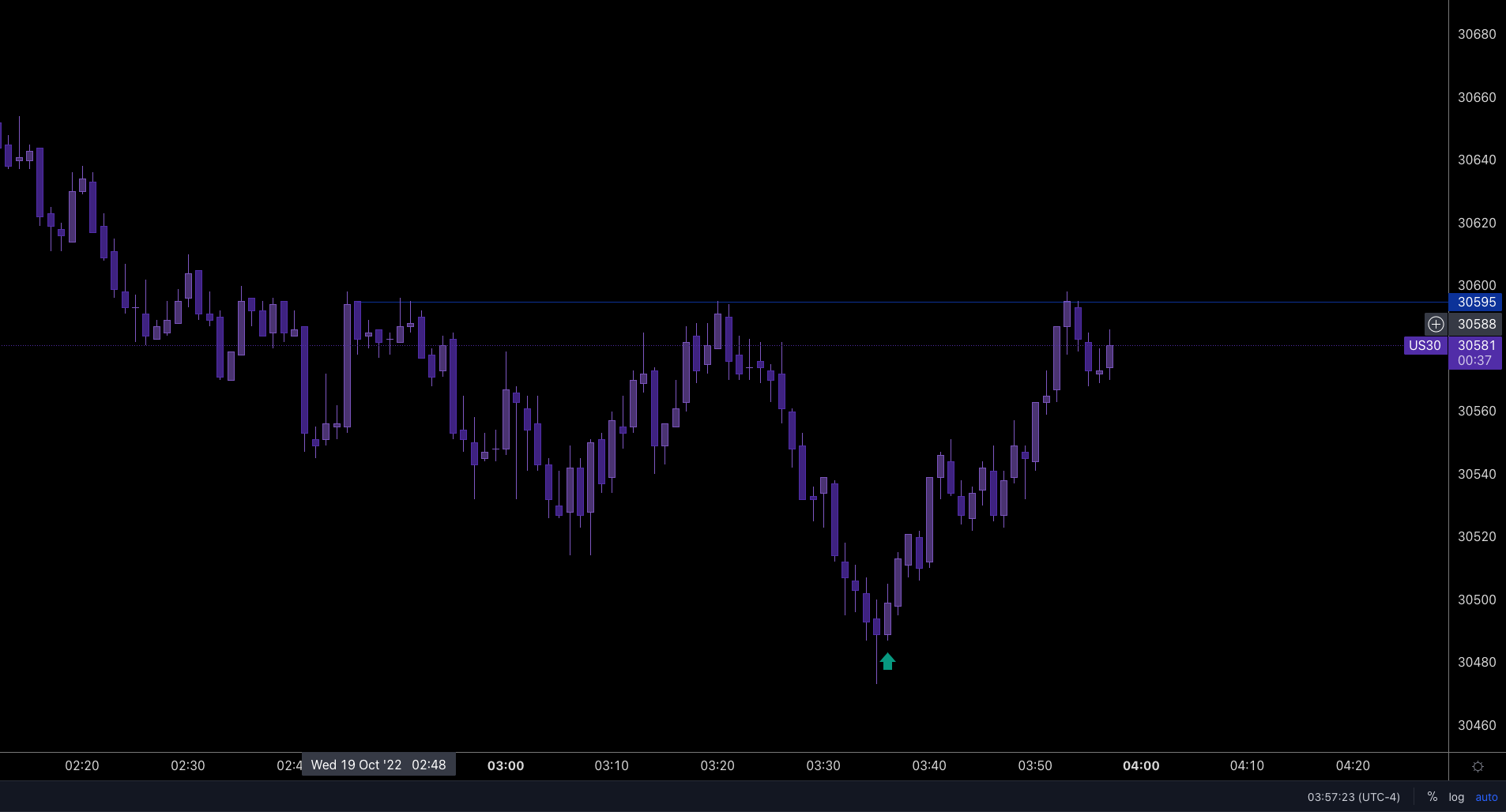Viewport: 1506px width, 812px height.
Task: Click the 30600 price axis value
Action: [1476, 285]
